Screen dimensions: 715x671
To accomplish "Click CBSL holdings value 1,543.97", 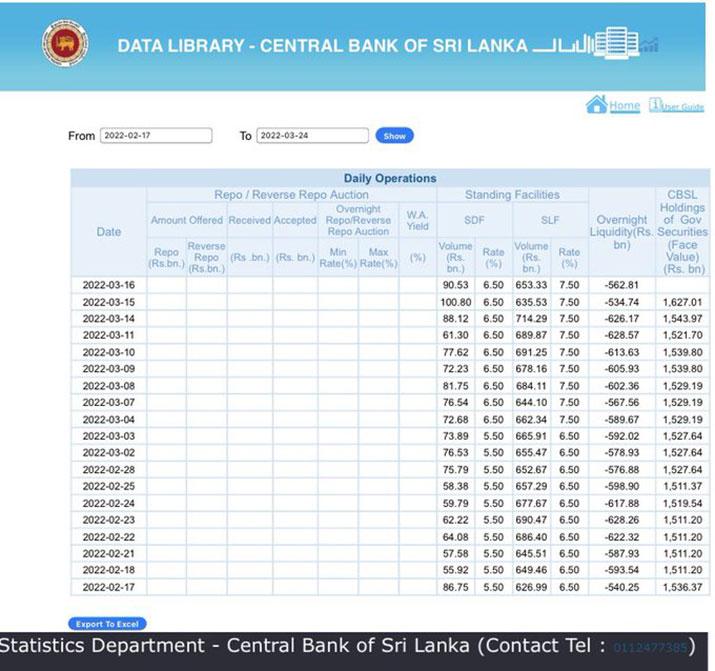I will pos(682,319).
